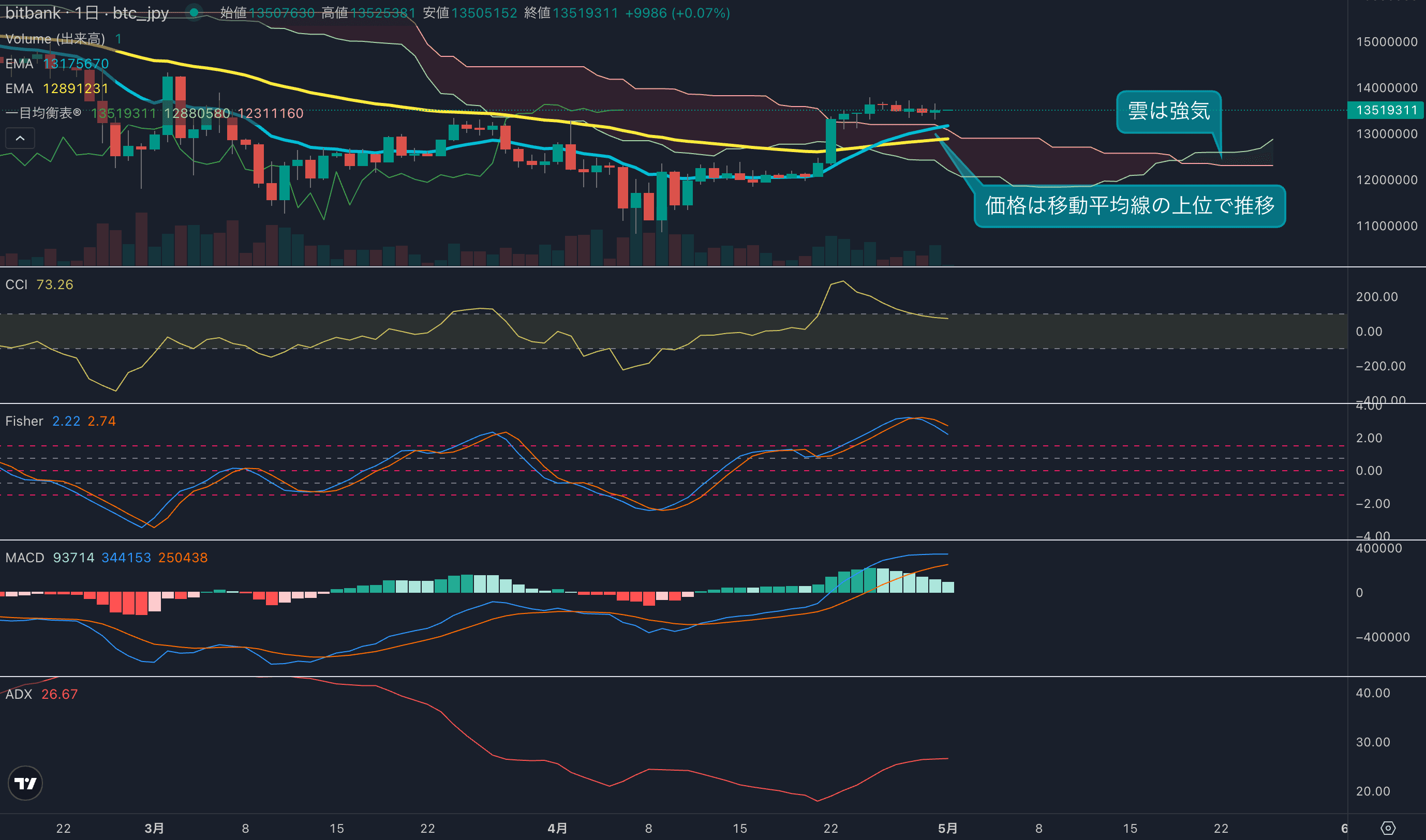Select the cyan EMA 13175670 legend
Viewport: 1426px width, 840px height.
[x=56, y=64]
